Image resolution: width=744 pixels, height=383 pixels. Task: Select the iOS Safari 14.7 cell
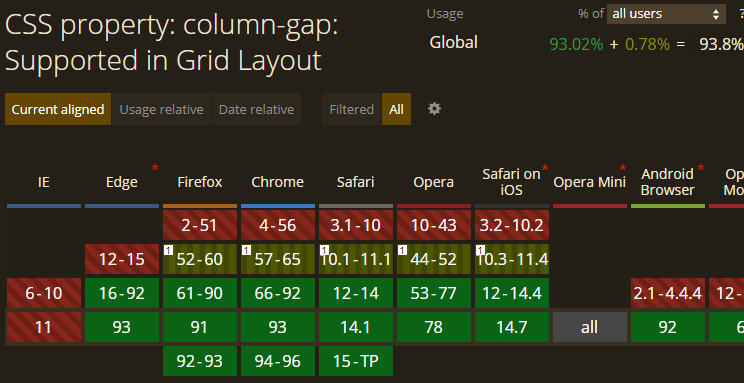pos(512,327)
